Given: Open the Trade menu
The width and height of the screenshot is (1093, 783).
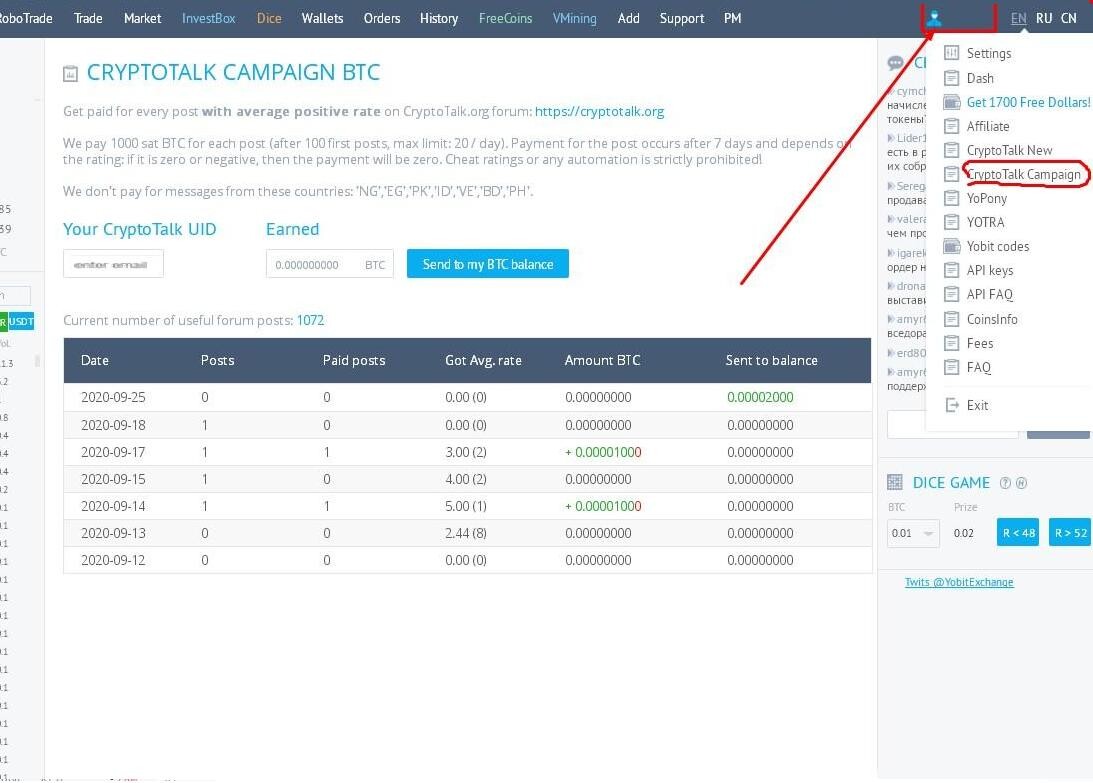Looking at the screenshot, I should [88, 18].
